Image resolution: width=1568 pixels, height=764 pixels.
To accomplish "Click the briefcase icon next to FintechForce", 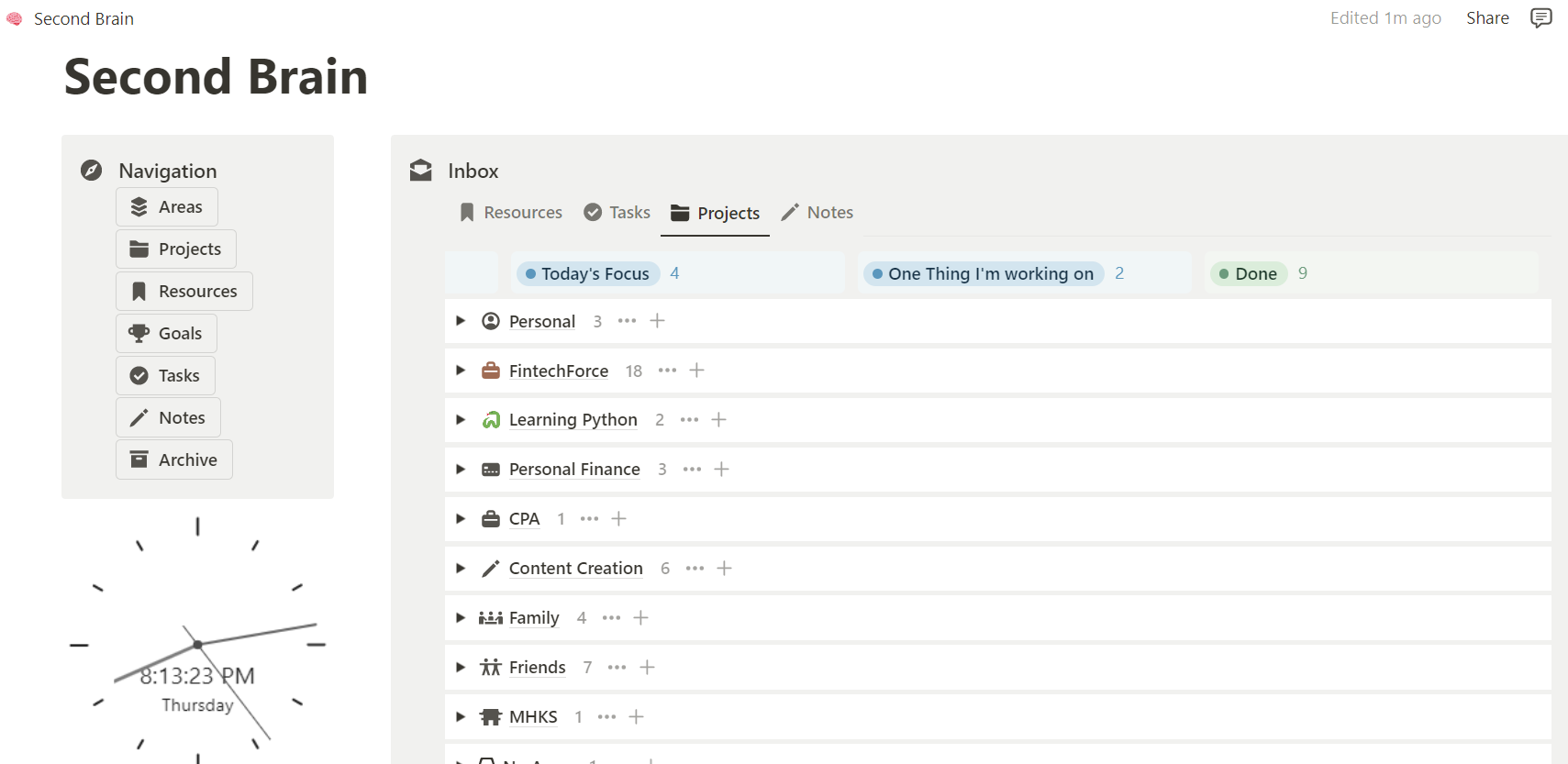I will (x=491, y=371).
